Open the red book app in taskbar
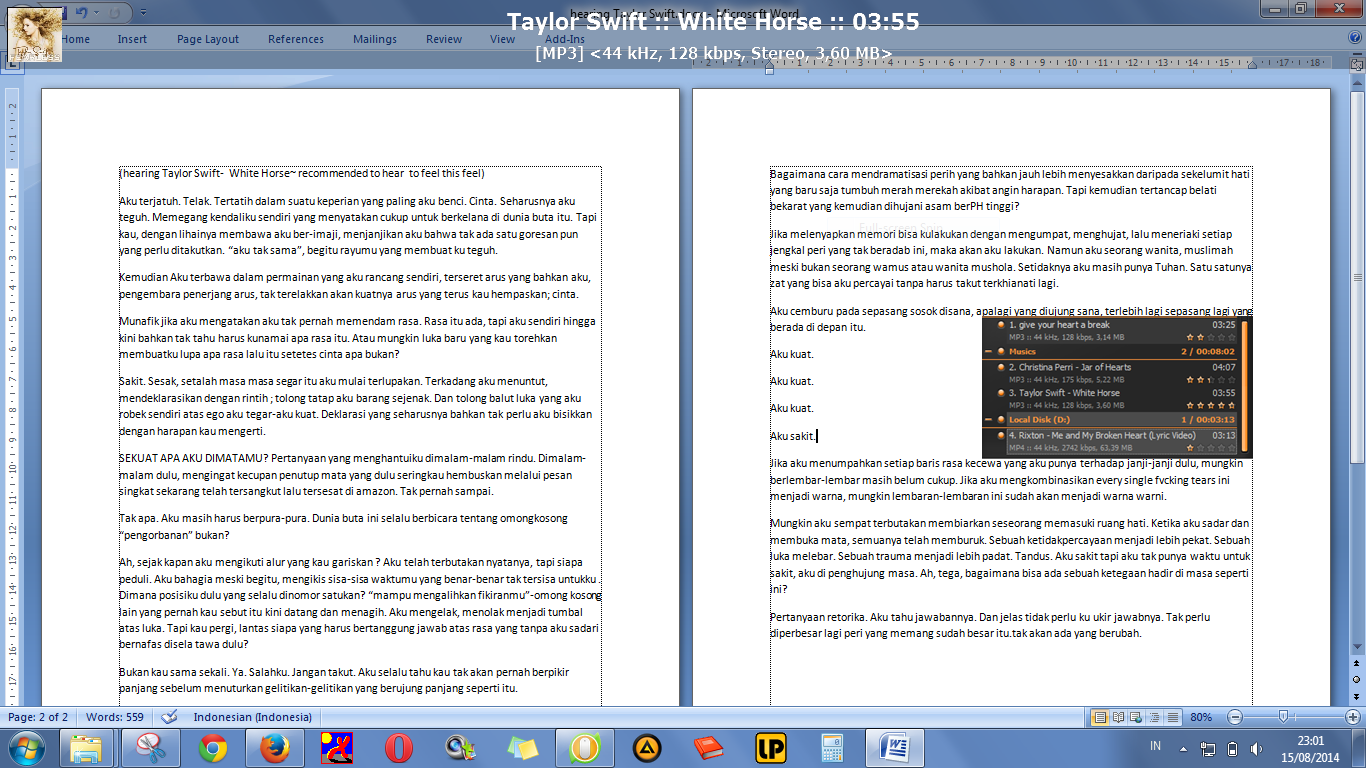This screenshot has width=1366, height=768. tap(709, 748)
